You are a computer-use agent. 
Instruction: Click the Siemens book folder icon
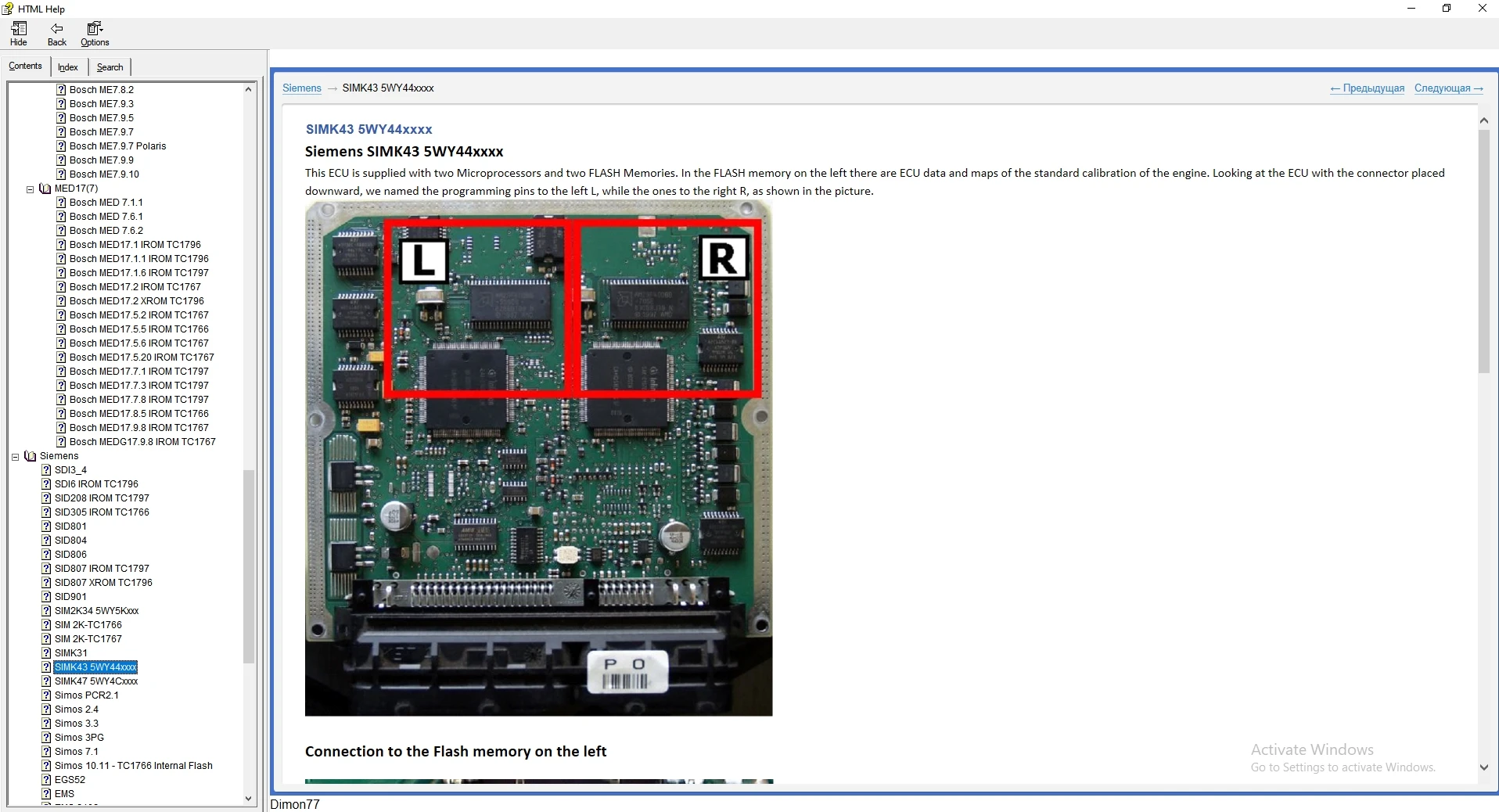(x=31, y=456)
